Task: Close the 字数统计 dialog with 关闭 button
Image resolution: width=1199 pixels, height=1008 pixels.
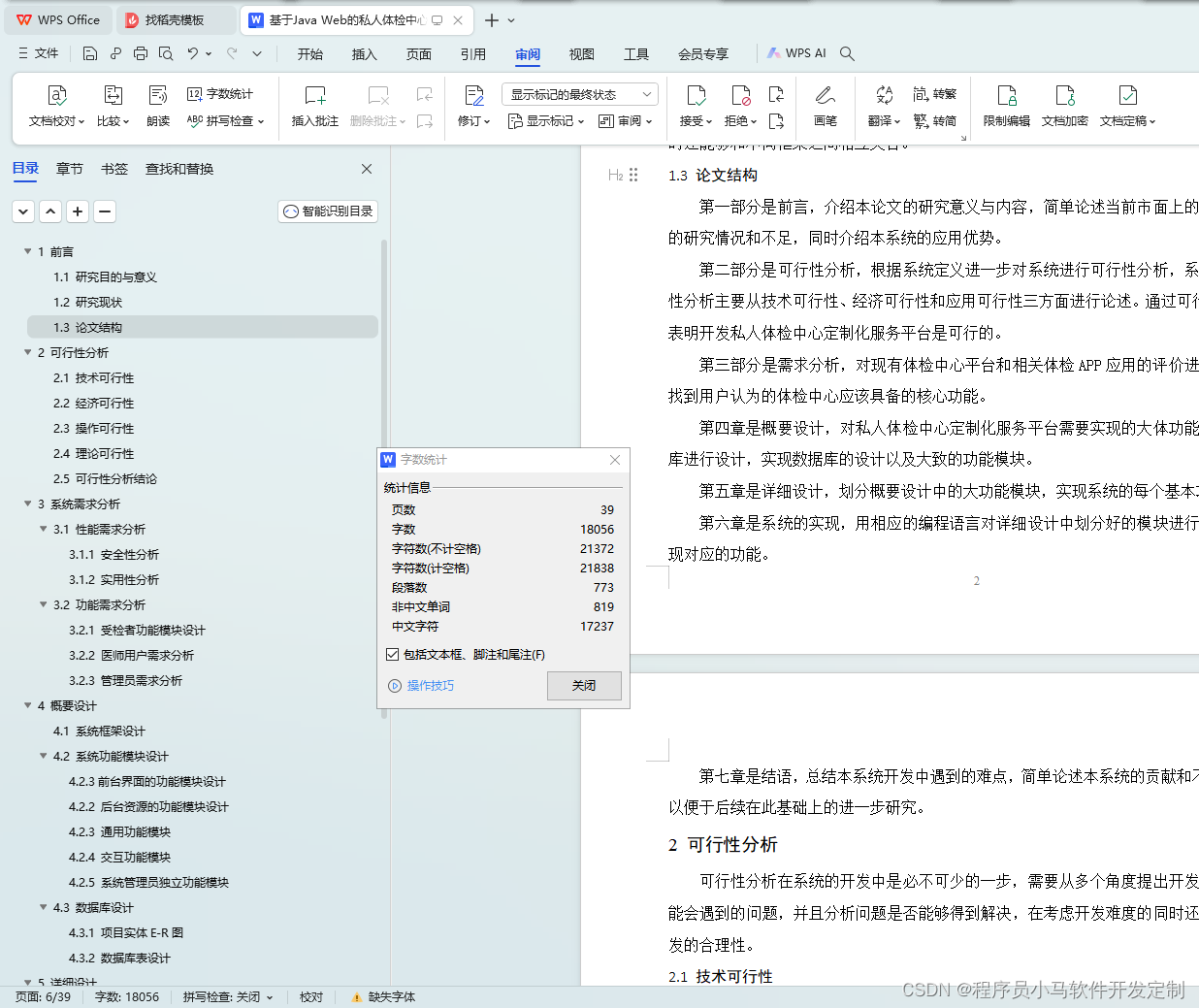Action: [584, 685]
